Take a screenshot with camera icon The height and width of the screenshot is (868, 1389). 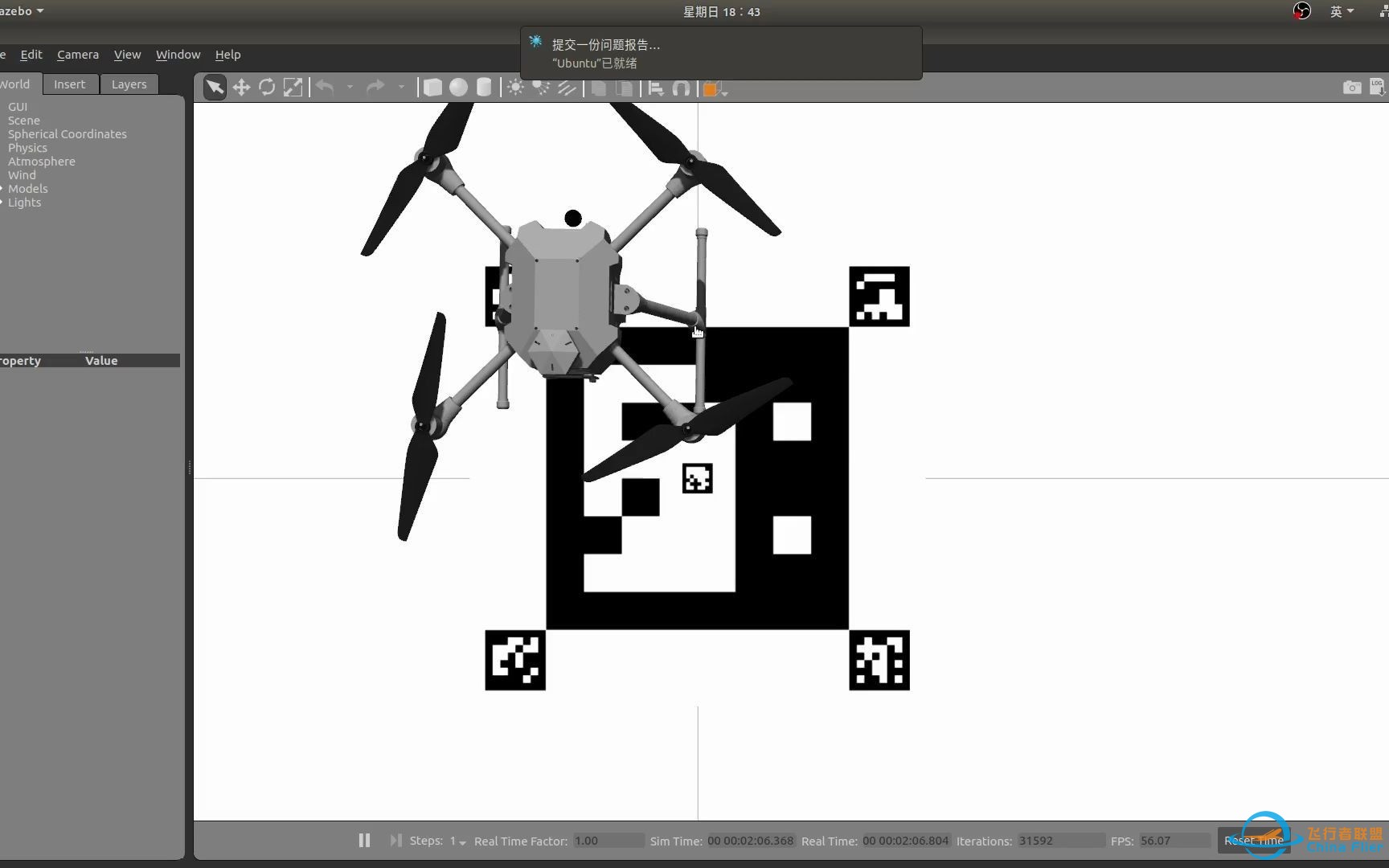(x=1352, y=88)
